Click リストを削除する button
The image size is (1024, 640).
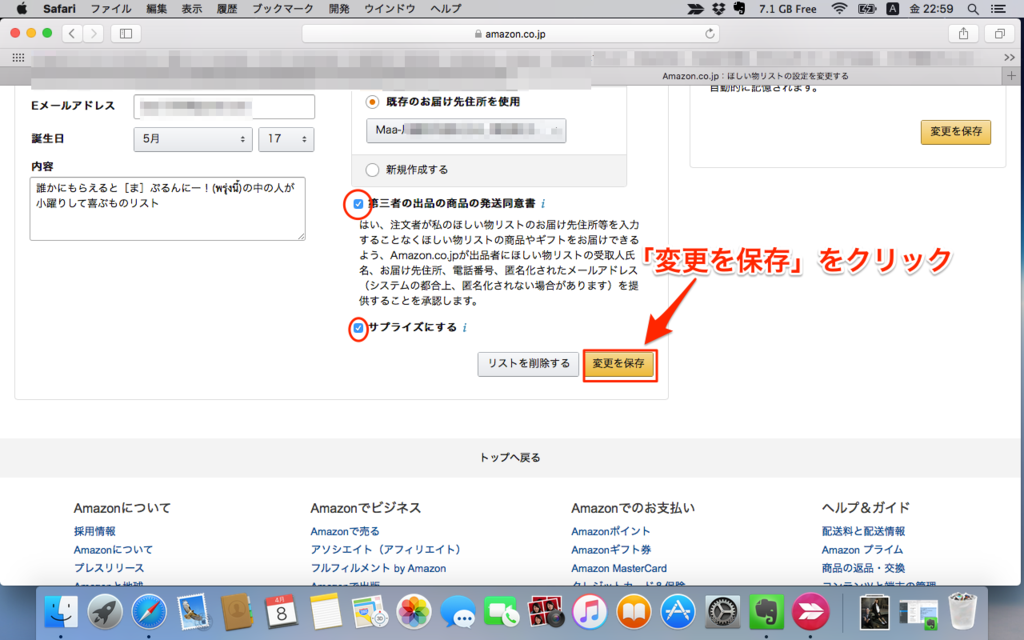[528, 364]
